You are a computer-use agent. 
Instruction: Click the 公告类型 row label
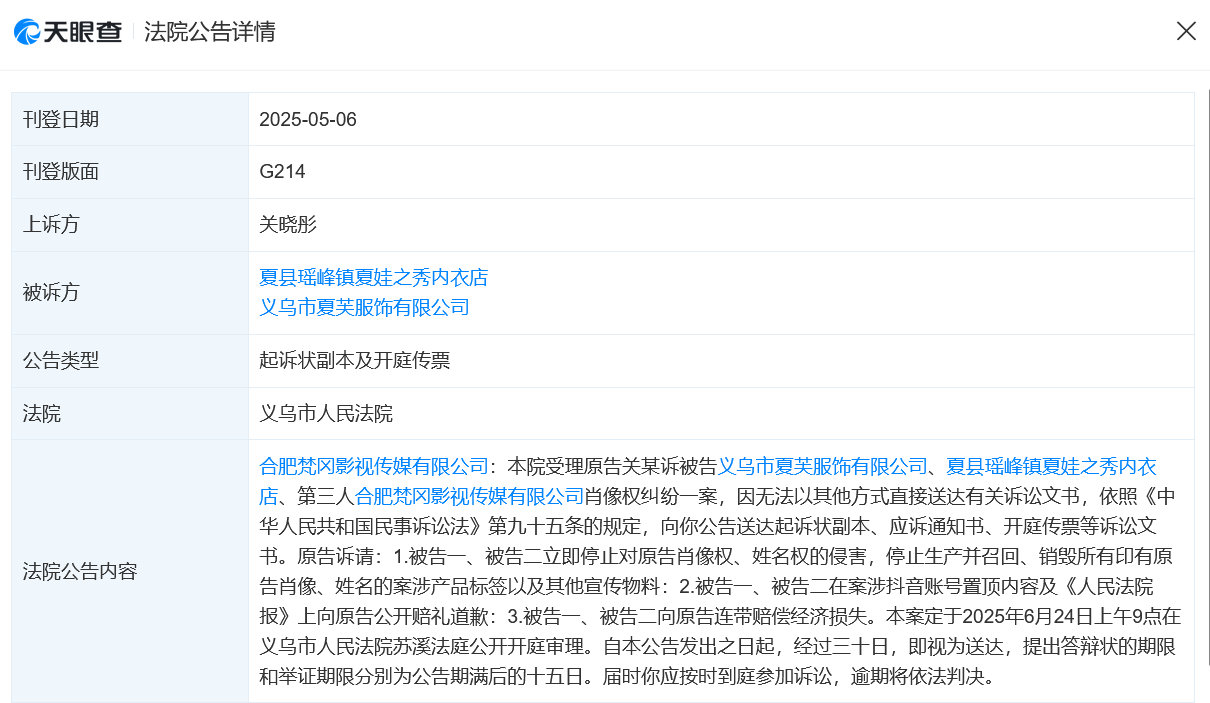[x=61, y=360]
